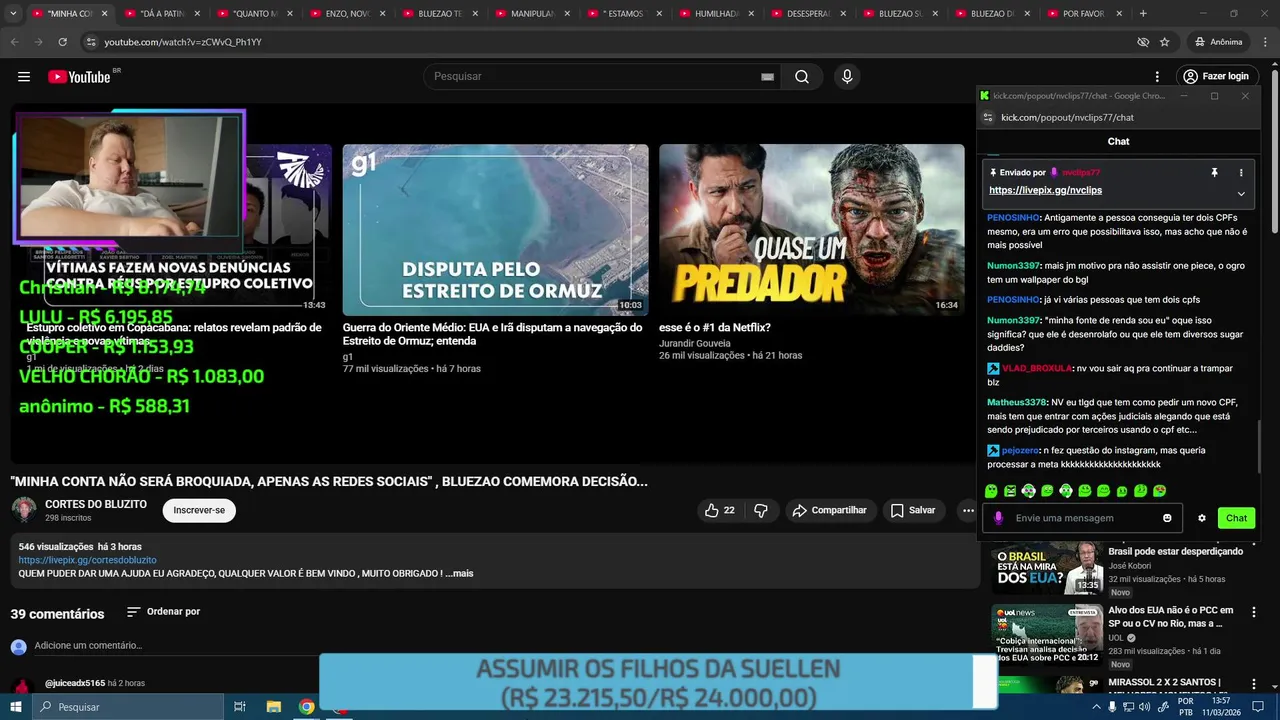Open CORTES DO BLUZITO channel name
1280x720 pixels.
pos(95,504)
